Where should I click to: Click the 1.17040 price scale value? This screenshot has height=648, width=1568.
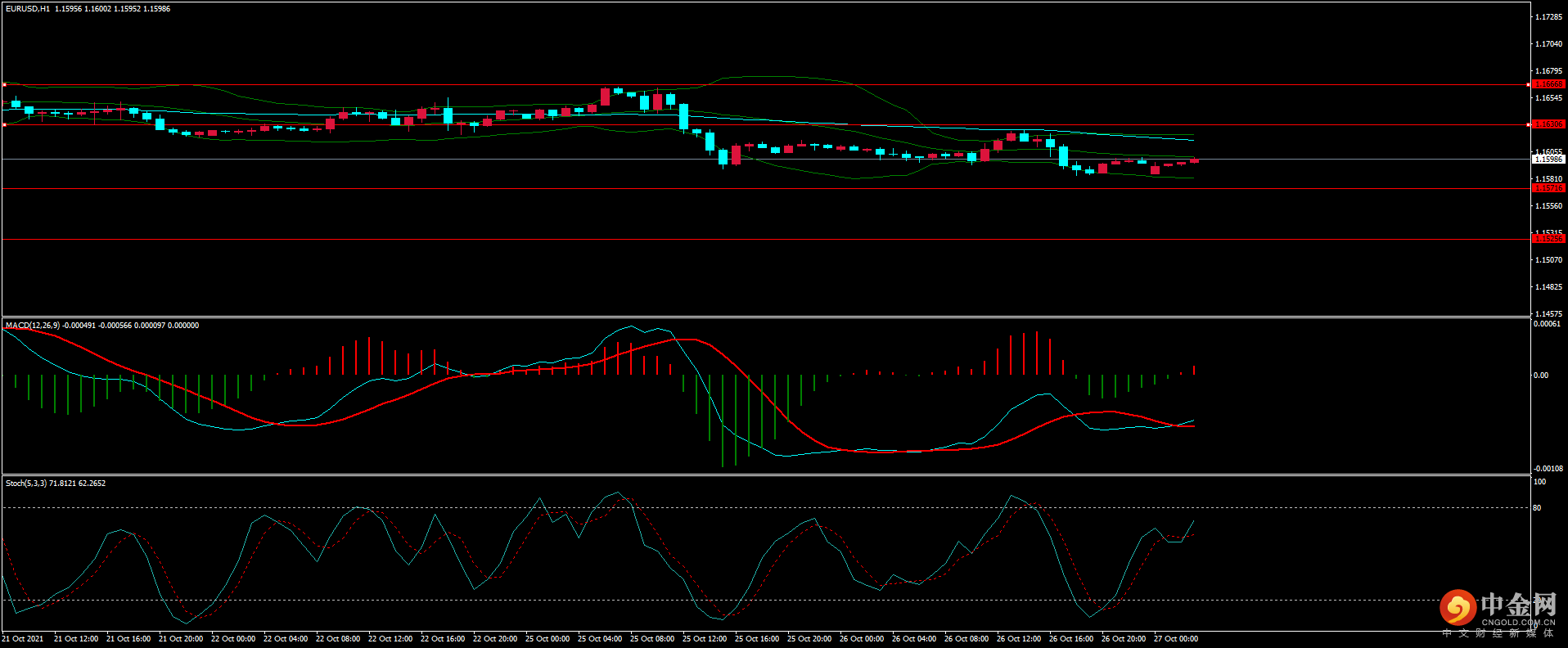click(1548, 44)
